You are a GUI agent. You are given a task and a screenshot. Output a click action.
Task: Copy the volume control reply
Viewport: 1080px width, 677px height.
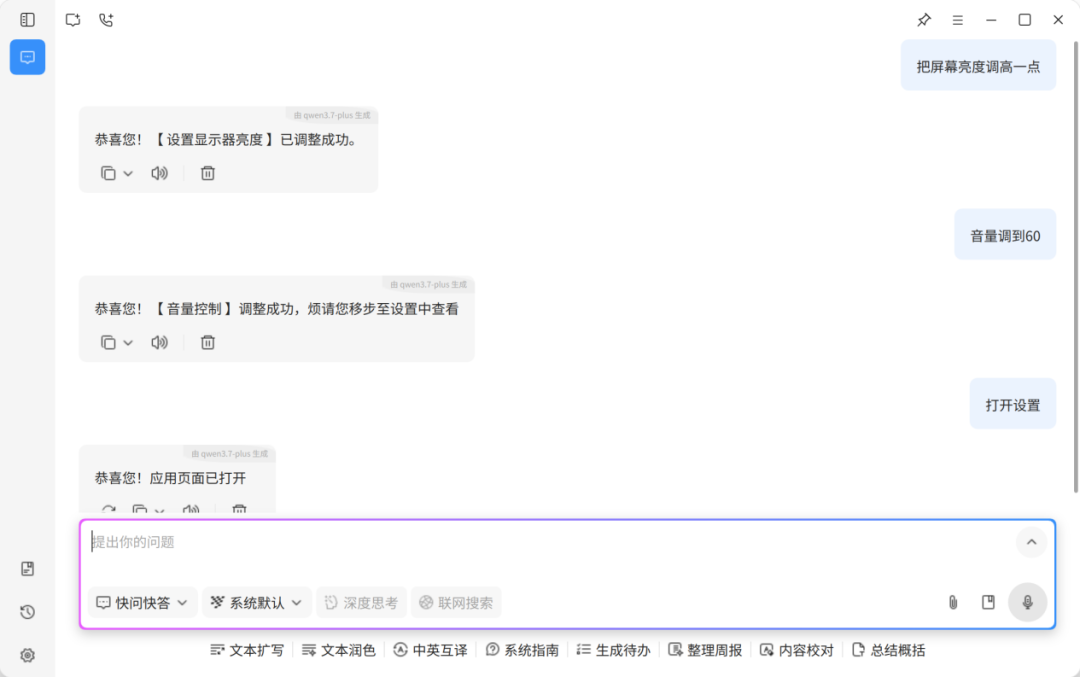point(108,342)
